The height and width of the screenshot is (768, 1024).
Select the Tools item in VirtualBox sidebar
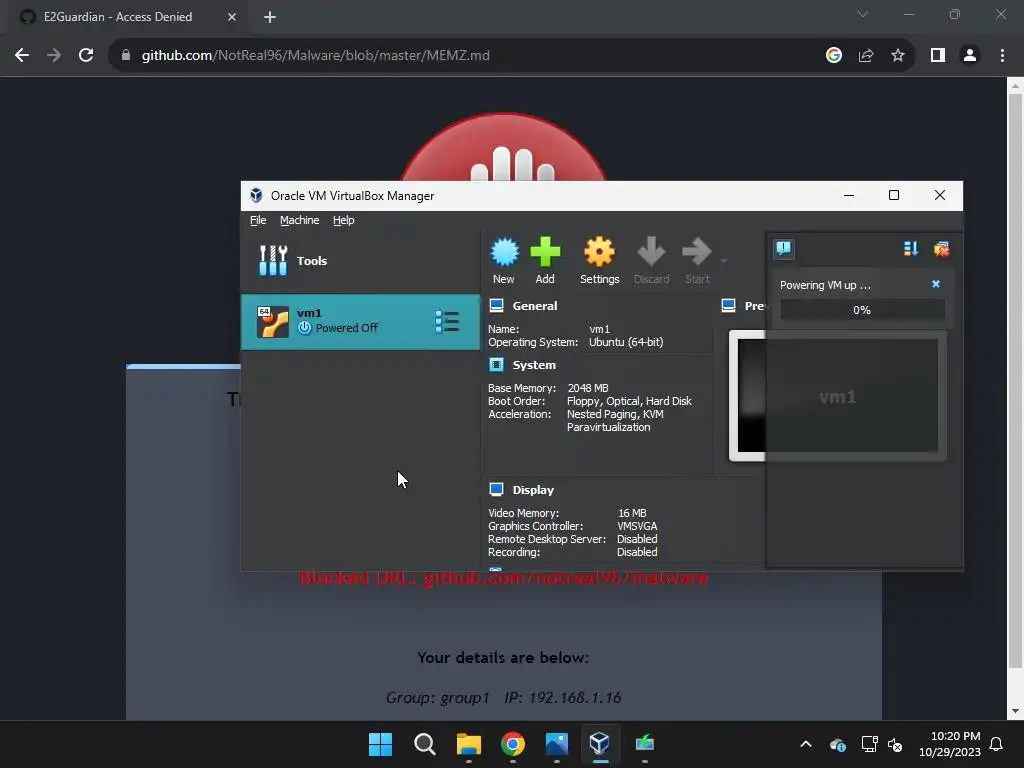coord(360,261)
